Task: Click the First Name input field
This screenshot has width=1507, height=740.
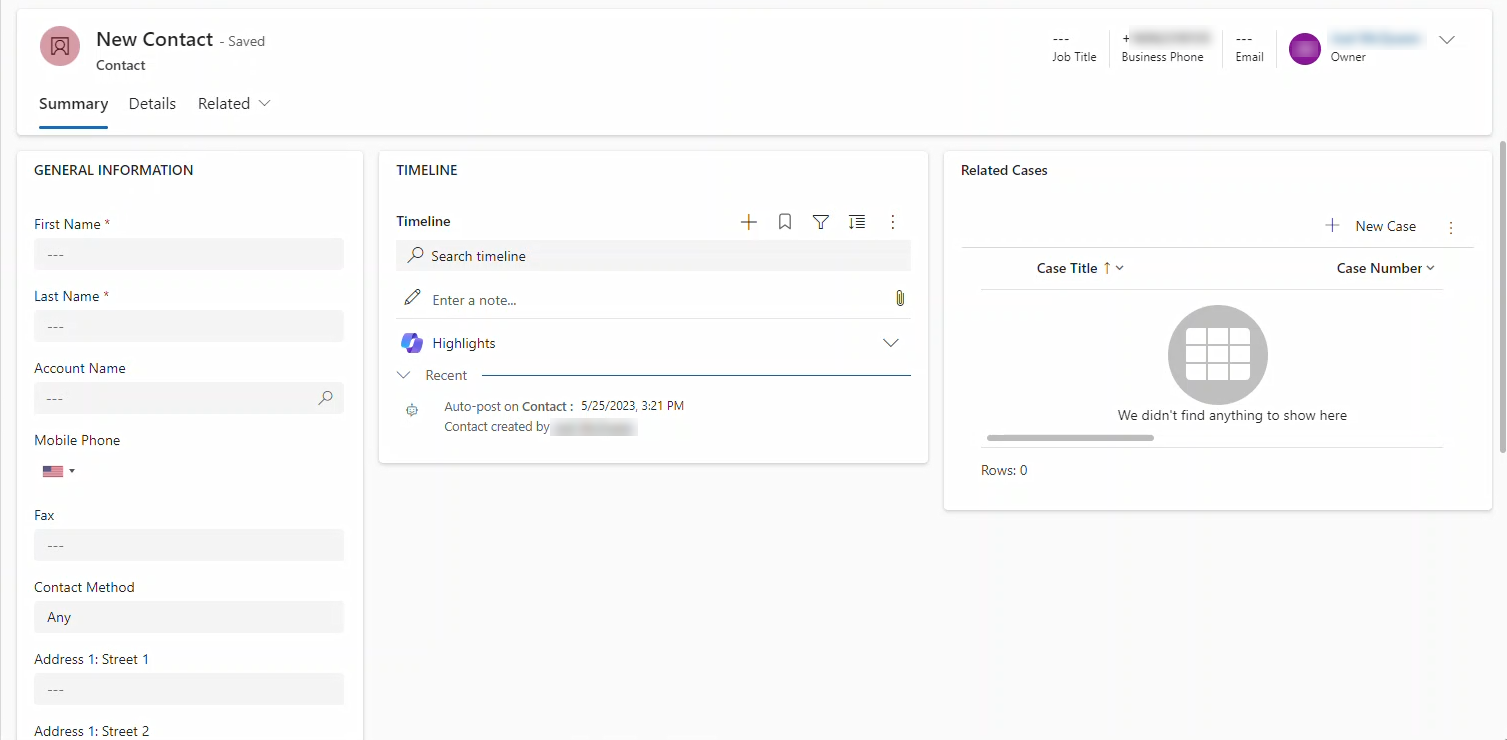Action: tap(189, 254)
